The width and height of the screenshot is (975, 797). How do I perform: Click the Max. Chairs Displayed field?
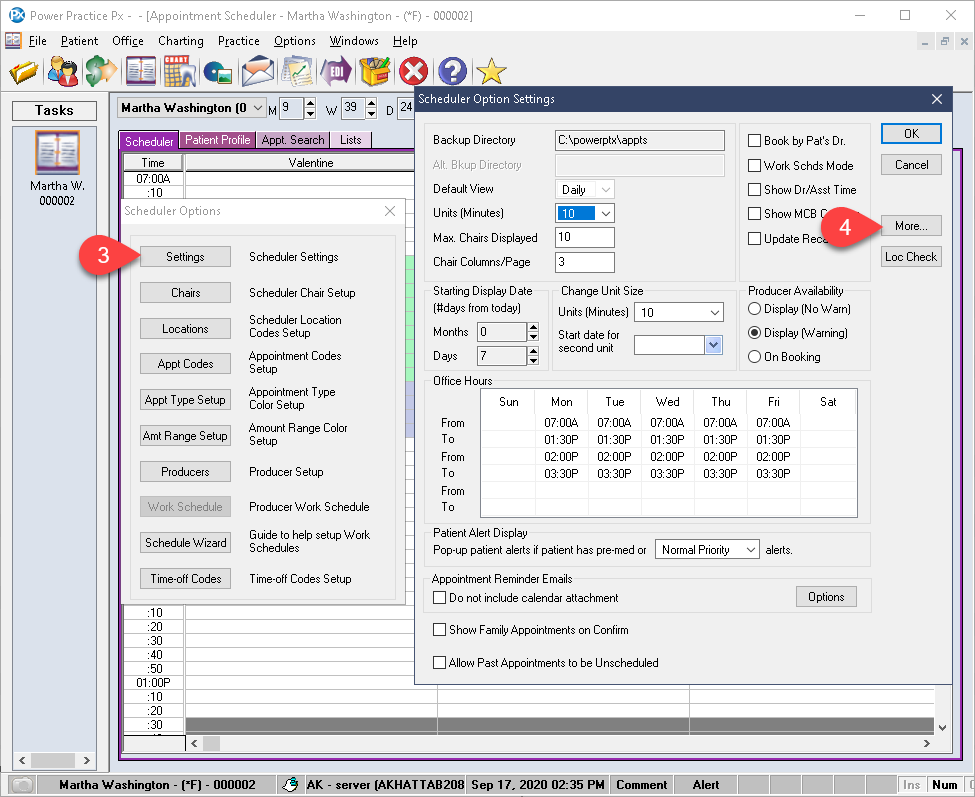(x=585, y=237)
